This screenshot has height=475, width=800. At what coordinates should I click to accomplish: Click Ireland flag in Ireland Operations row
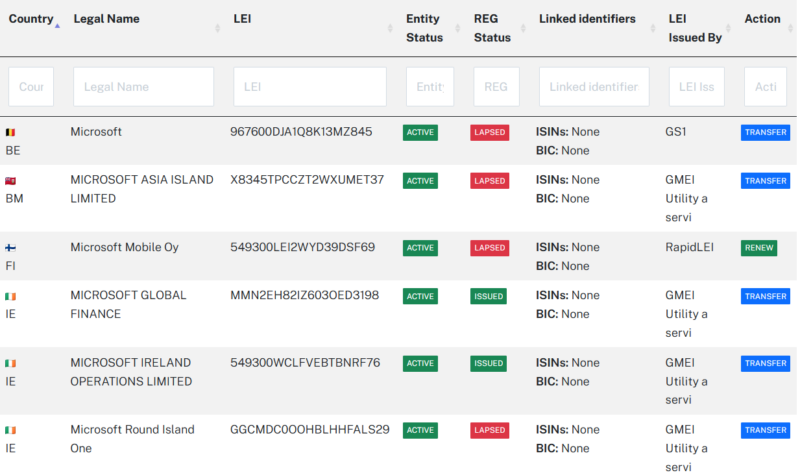(x=10, y=363)
